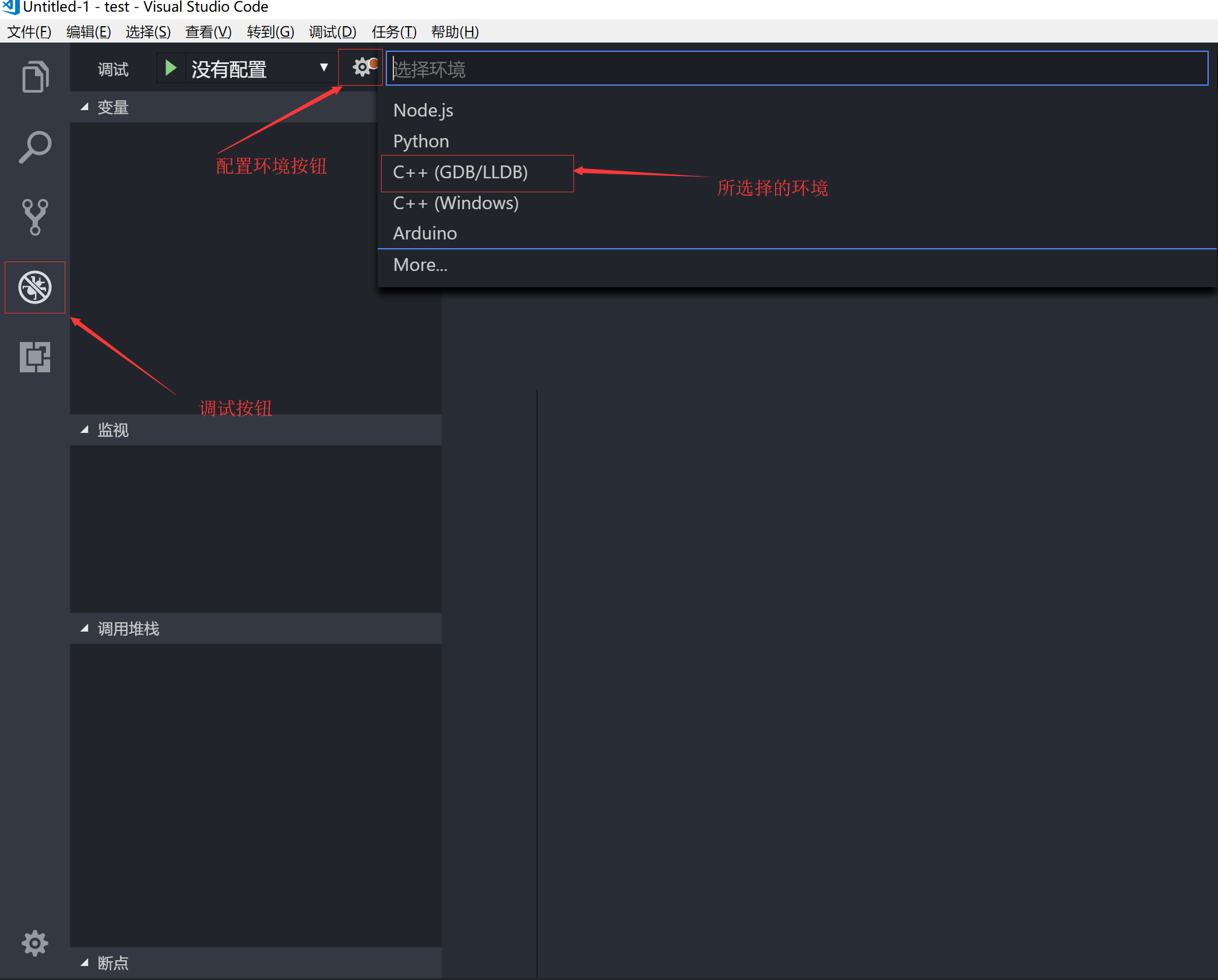Open the Debug view in activity bar
This screenshot has height=980, width=1218.
(x=35, y=287)
